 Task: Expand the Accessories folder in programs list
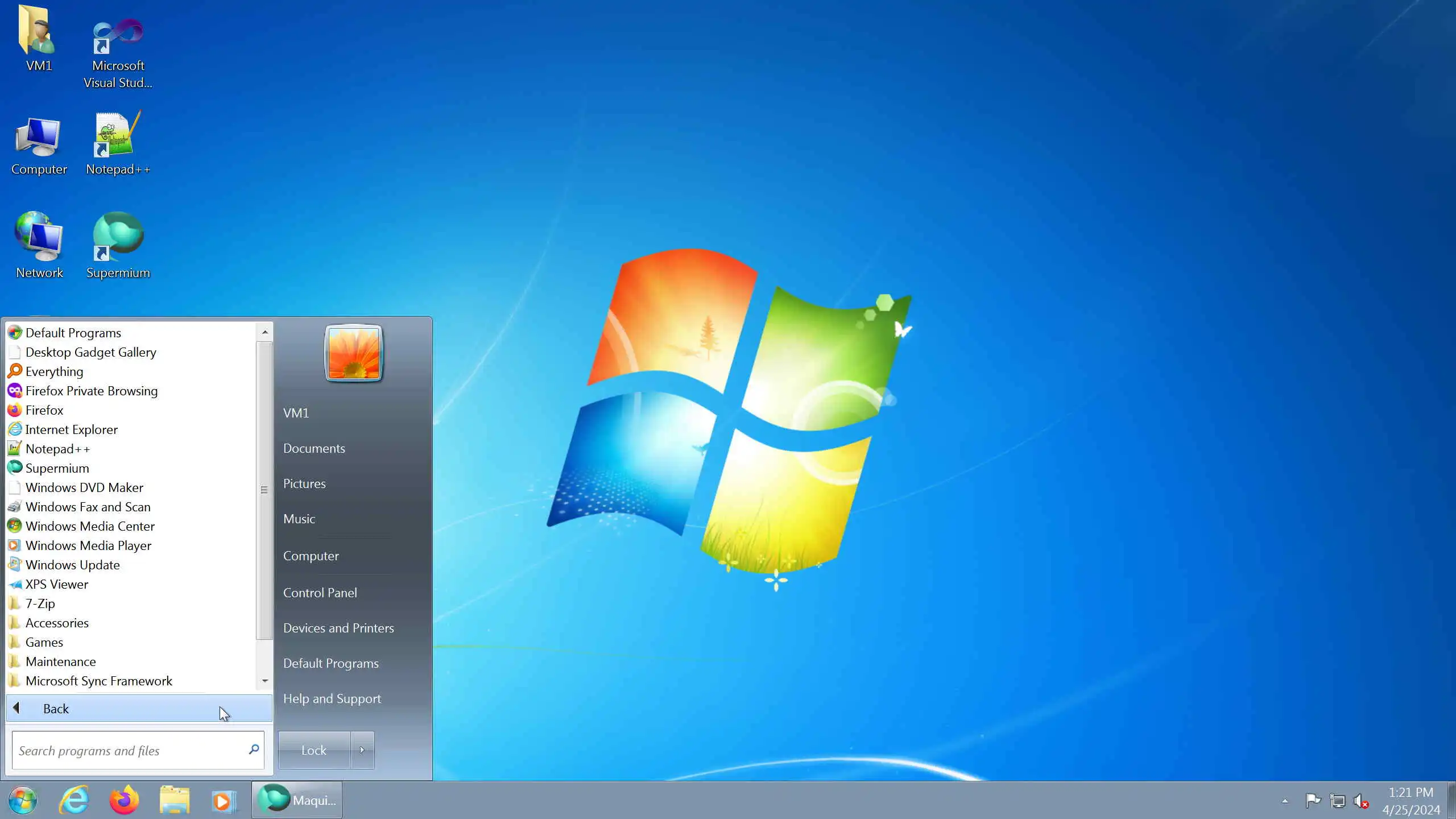[57, 623]
